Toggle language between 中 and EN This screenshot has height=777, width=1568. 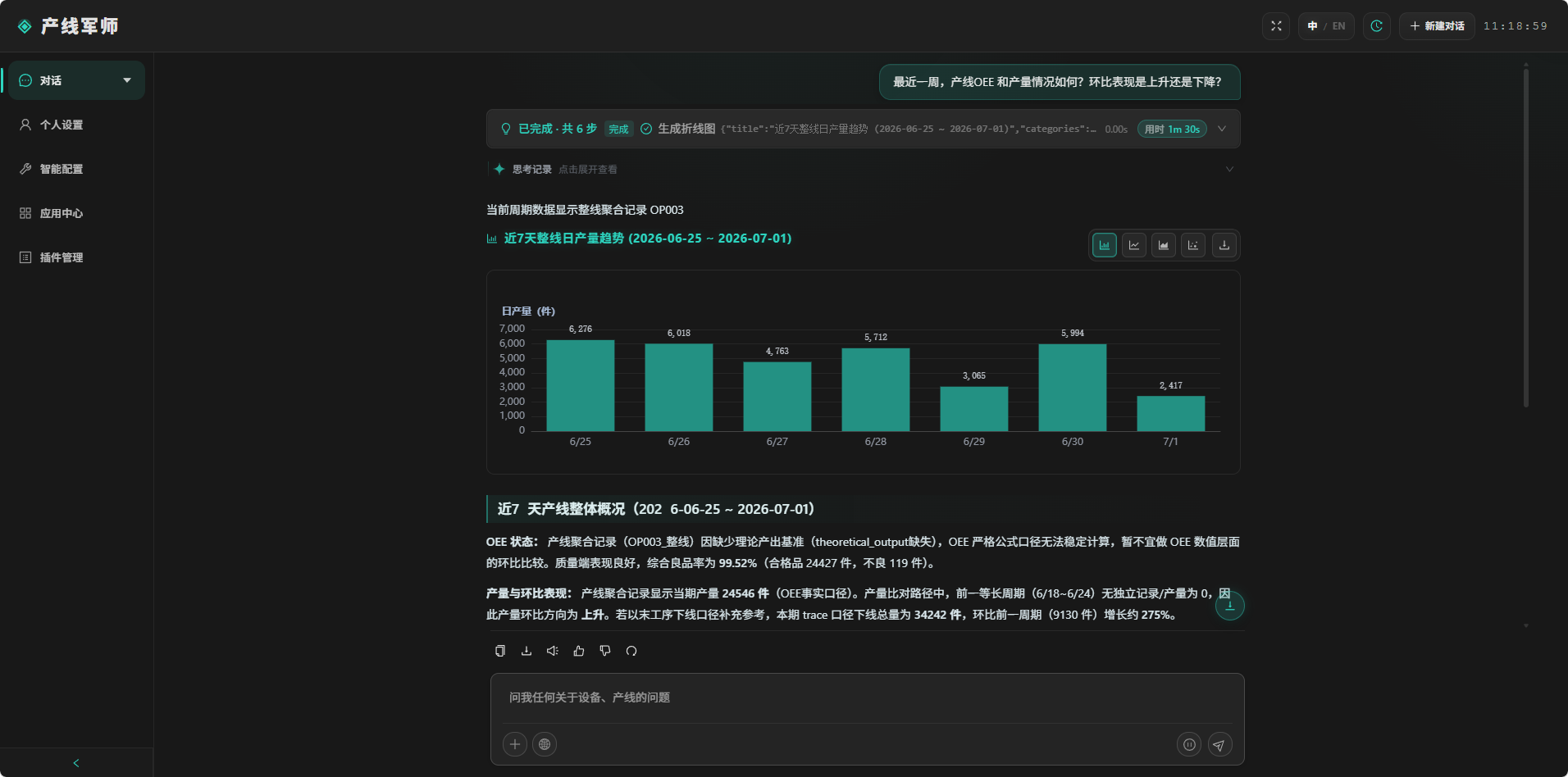(1326, 26)
